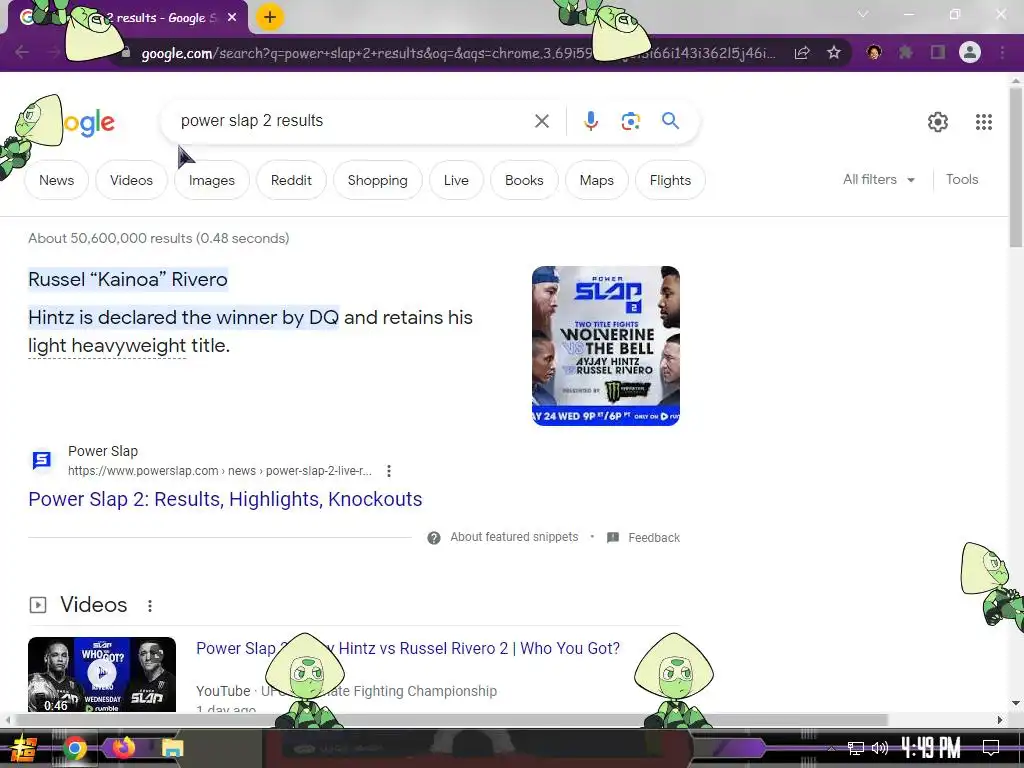Open Google Lens image search icon
Image resolution: width=1024 pixels, height=768 pixels.
[630, 121]
